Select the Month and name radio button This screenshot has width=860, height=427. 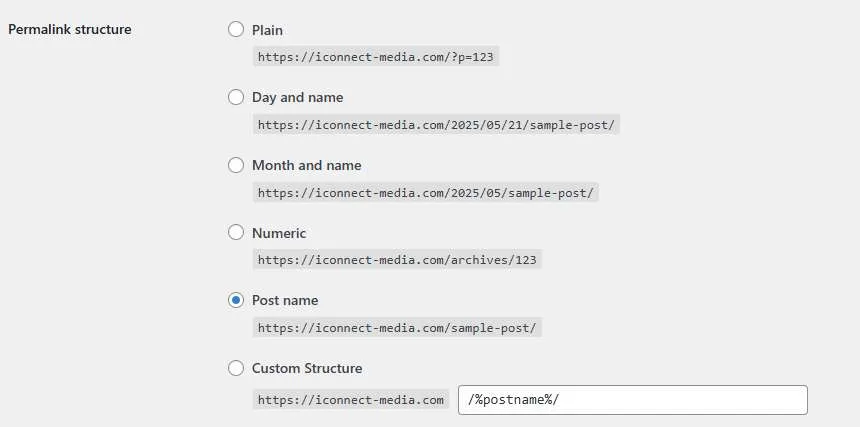click(x=236, y=165)
